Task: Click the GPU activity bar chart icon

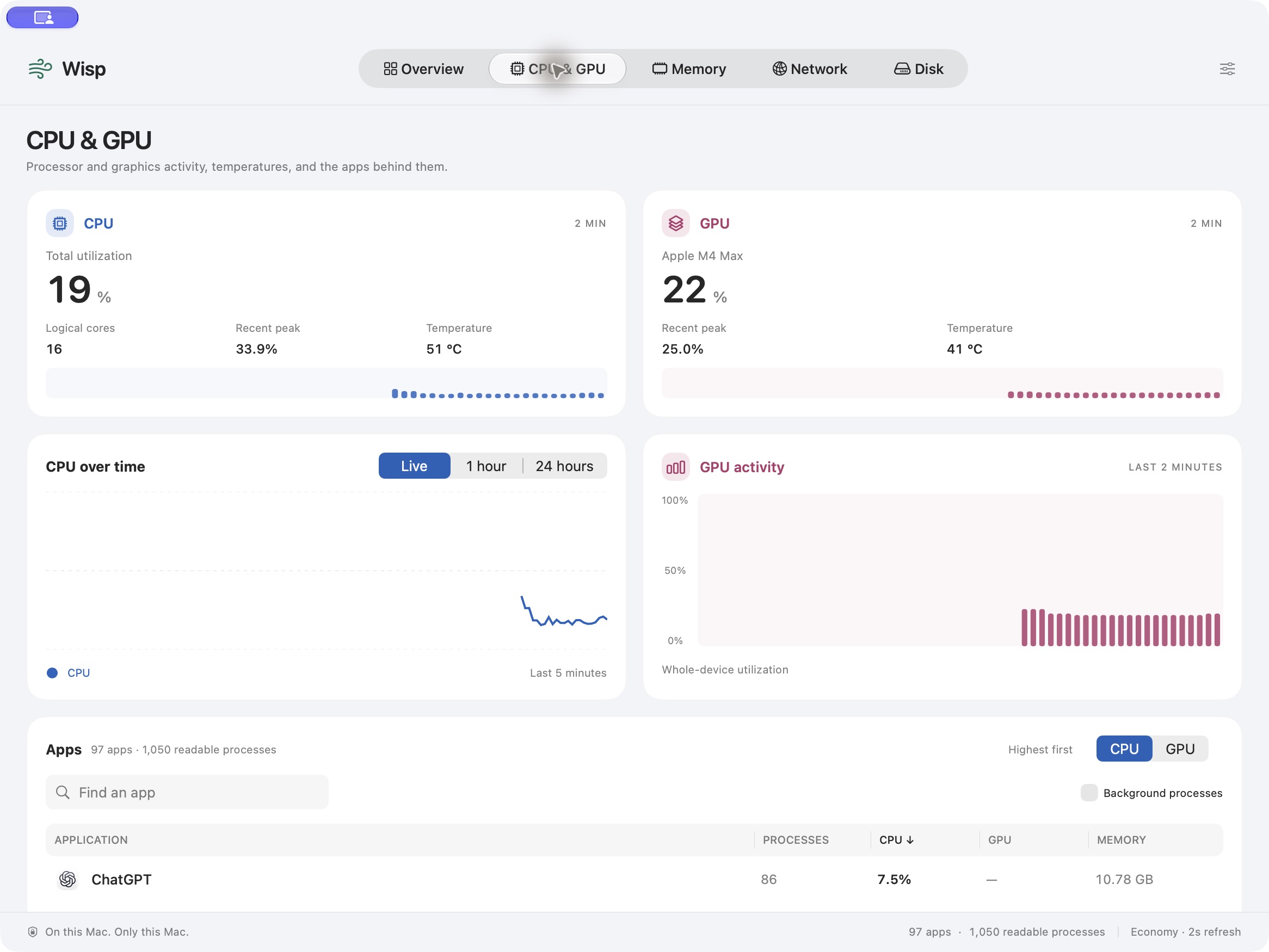Action: (x=675, y=467)
